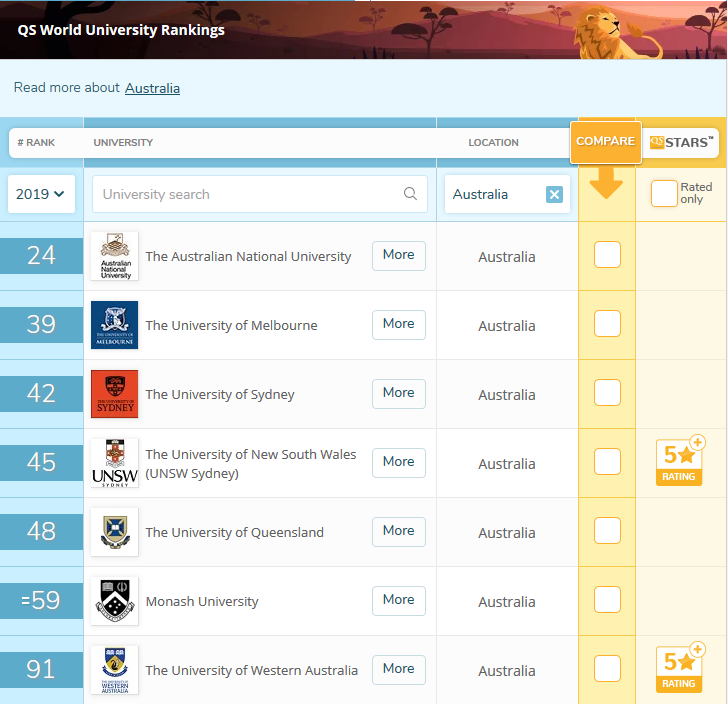Open UNSW 5-star rating badge
Screen dimensions: 728x704
pos(681,461)
